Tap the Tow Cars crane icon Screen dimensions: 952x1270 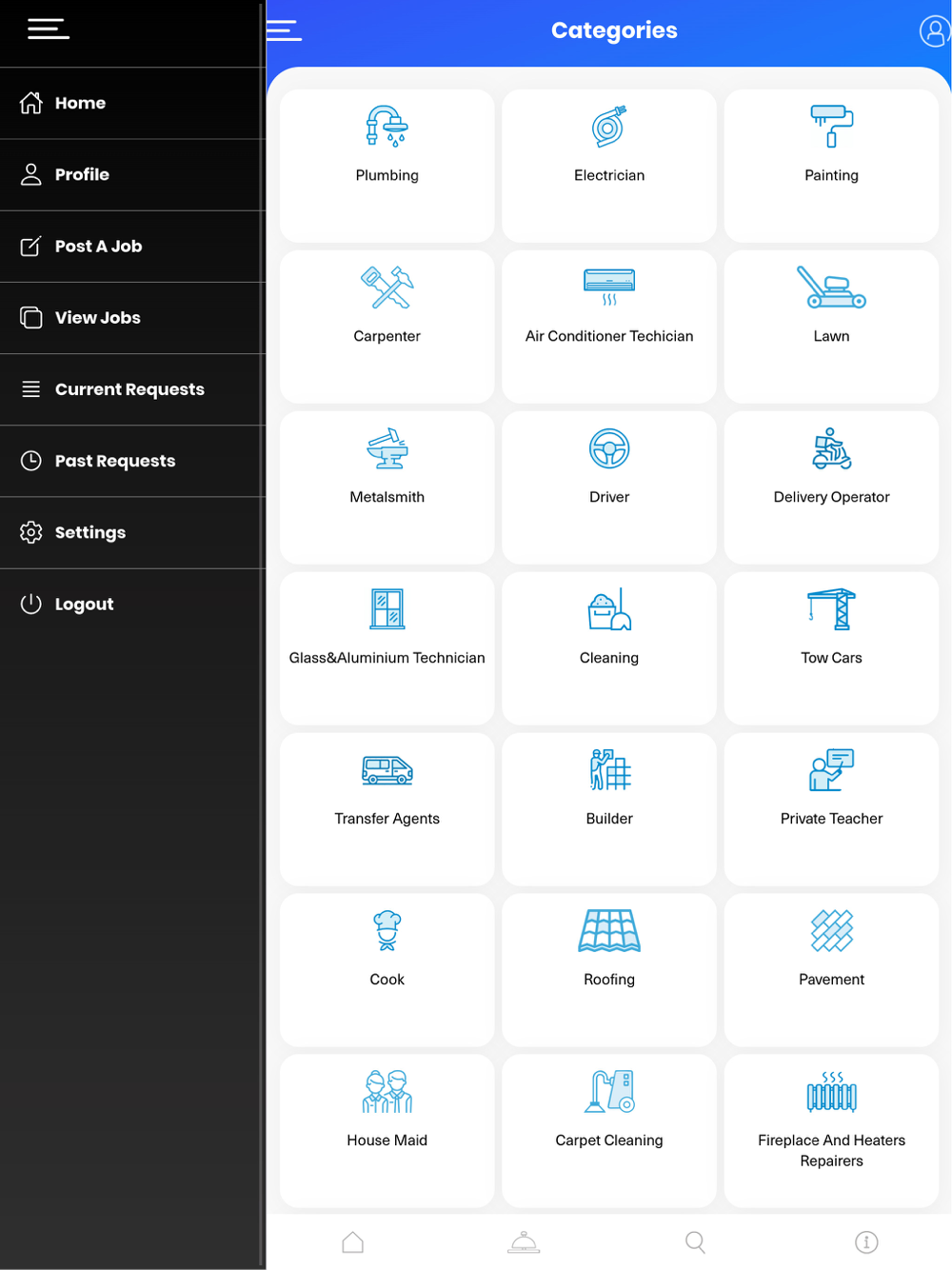click(831, 609)
